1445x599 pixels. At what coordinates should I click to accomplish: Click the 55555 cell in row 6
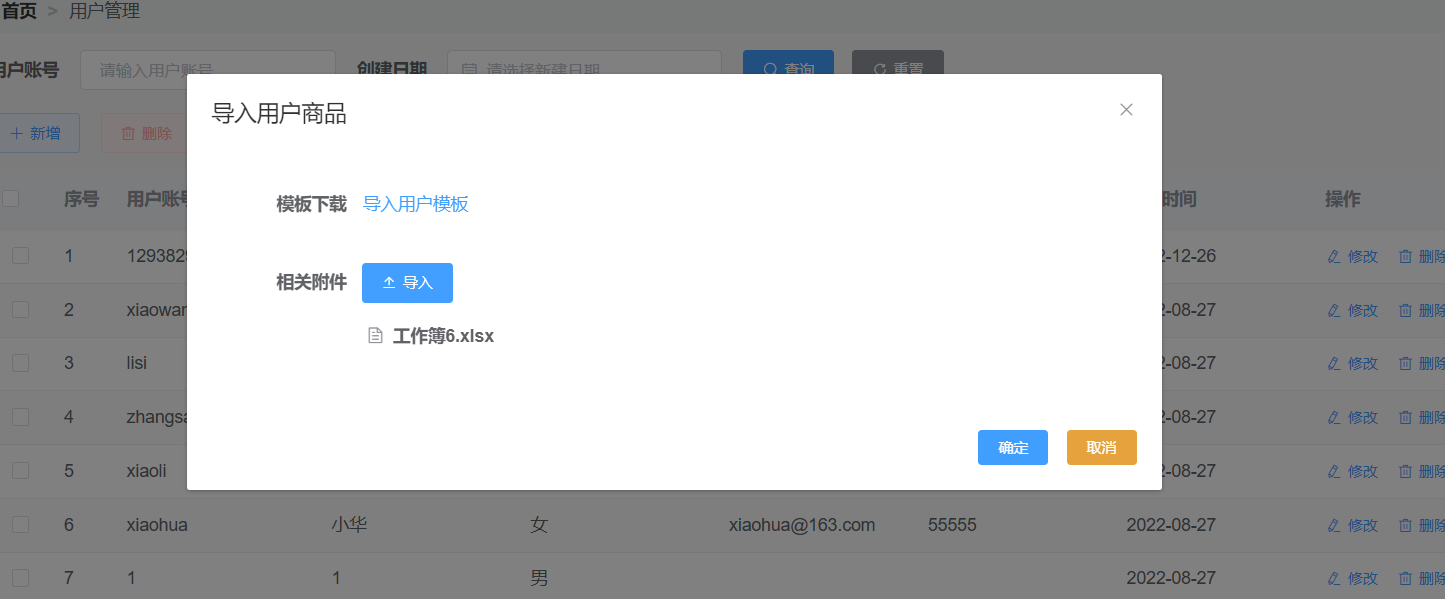952,525
